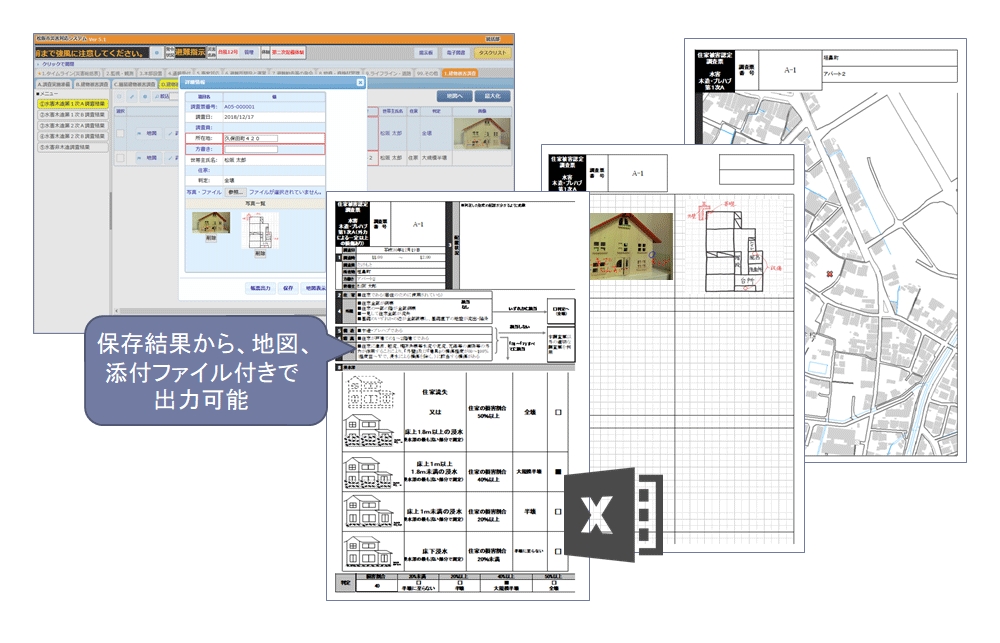Screen dimensions: 1000x643
Task: Click the 全壊 checkbox on survey sheet
Action: (558, 413)
